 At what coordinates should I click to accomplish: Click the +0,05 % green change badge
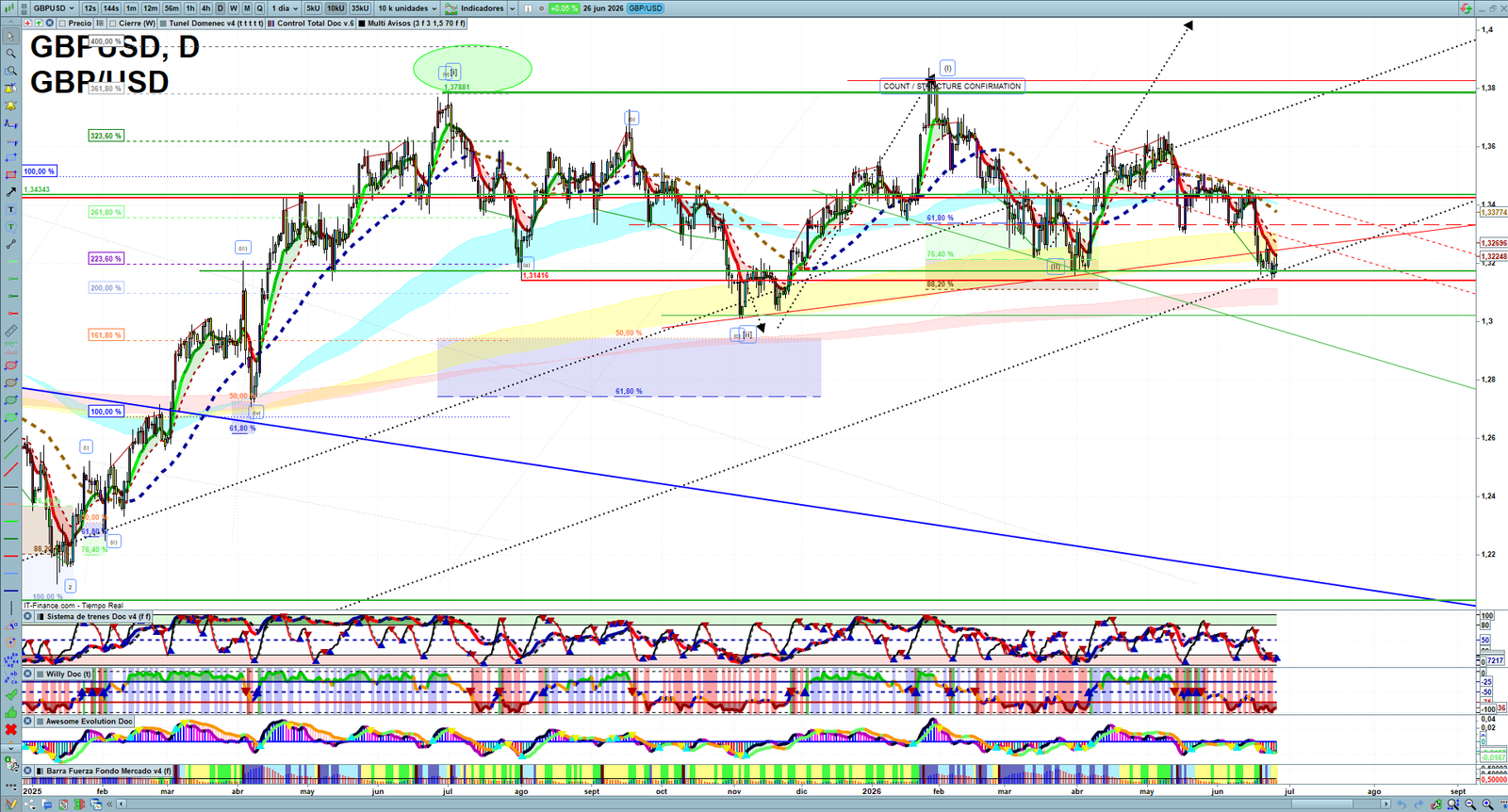(x=564, y=8)
